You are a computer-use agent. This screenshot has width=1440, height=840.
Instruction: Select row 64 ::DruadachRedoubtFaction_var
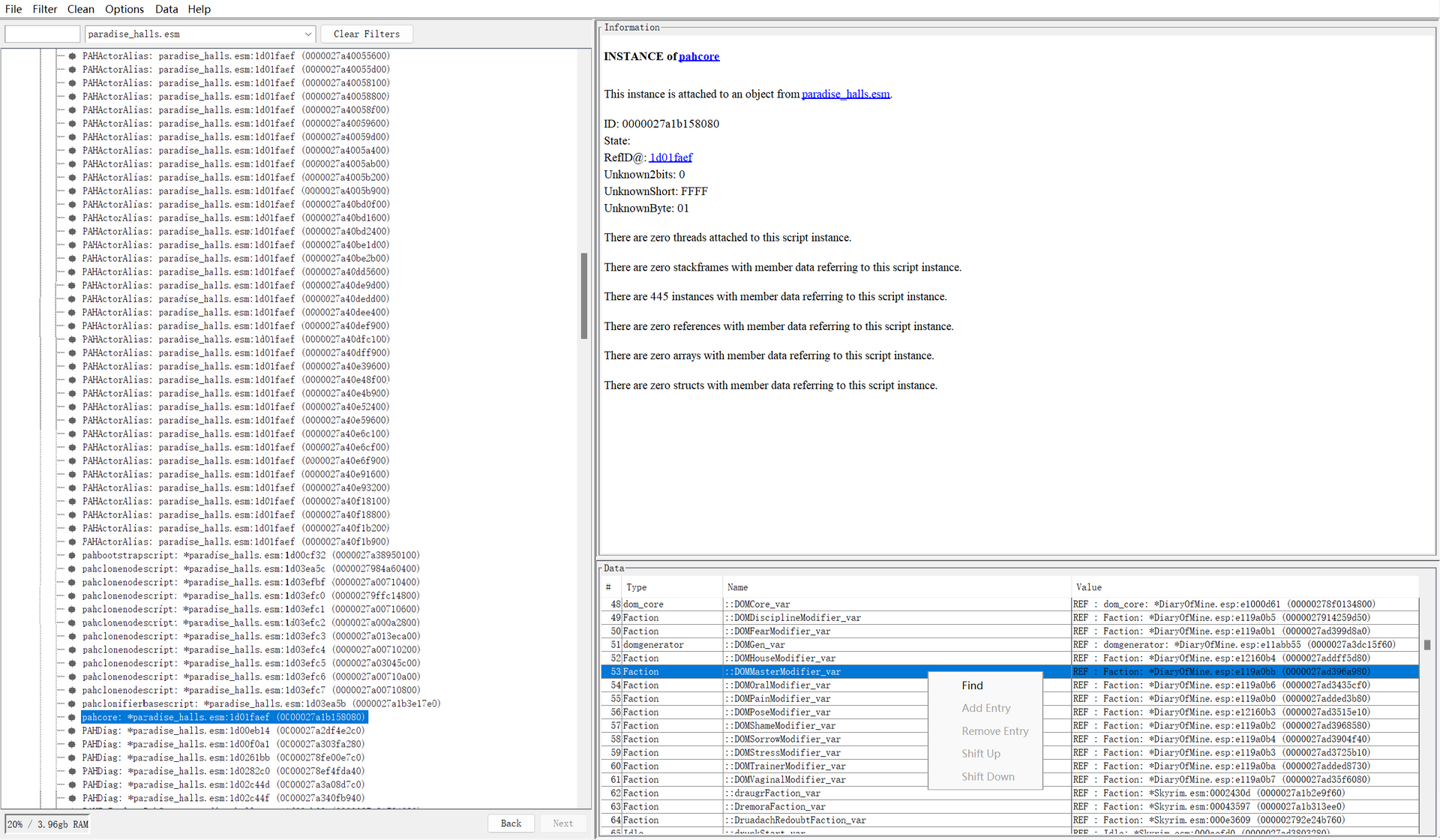click(x=1009, y=820)
